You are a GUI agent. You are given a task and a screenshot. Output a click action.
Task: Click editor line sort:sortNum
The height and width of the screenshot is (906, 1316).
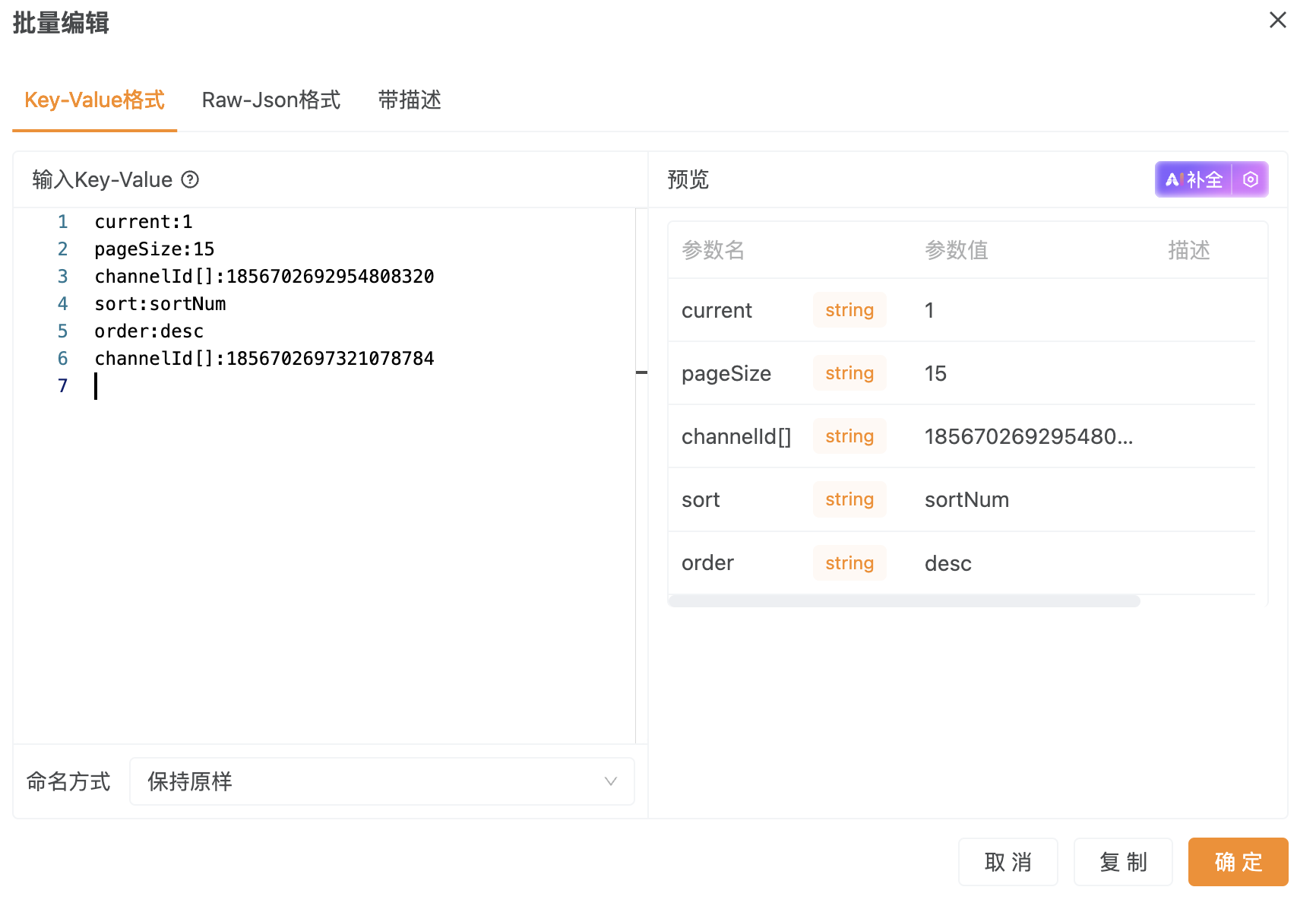[160, 304]
